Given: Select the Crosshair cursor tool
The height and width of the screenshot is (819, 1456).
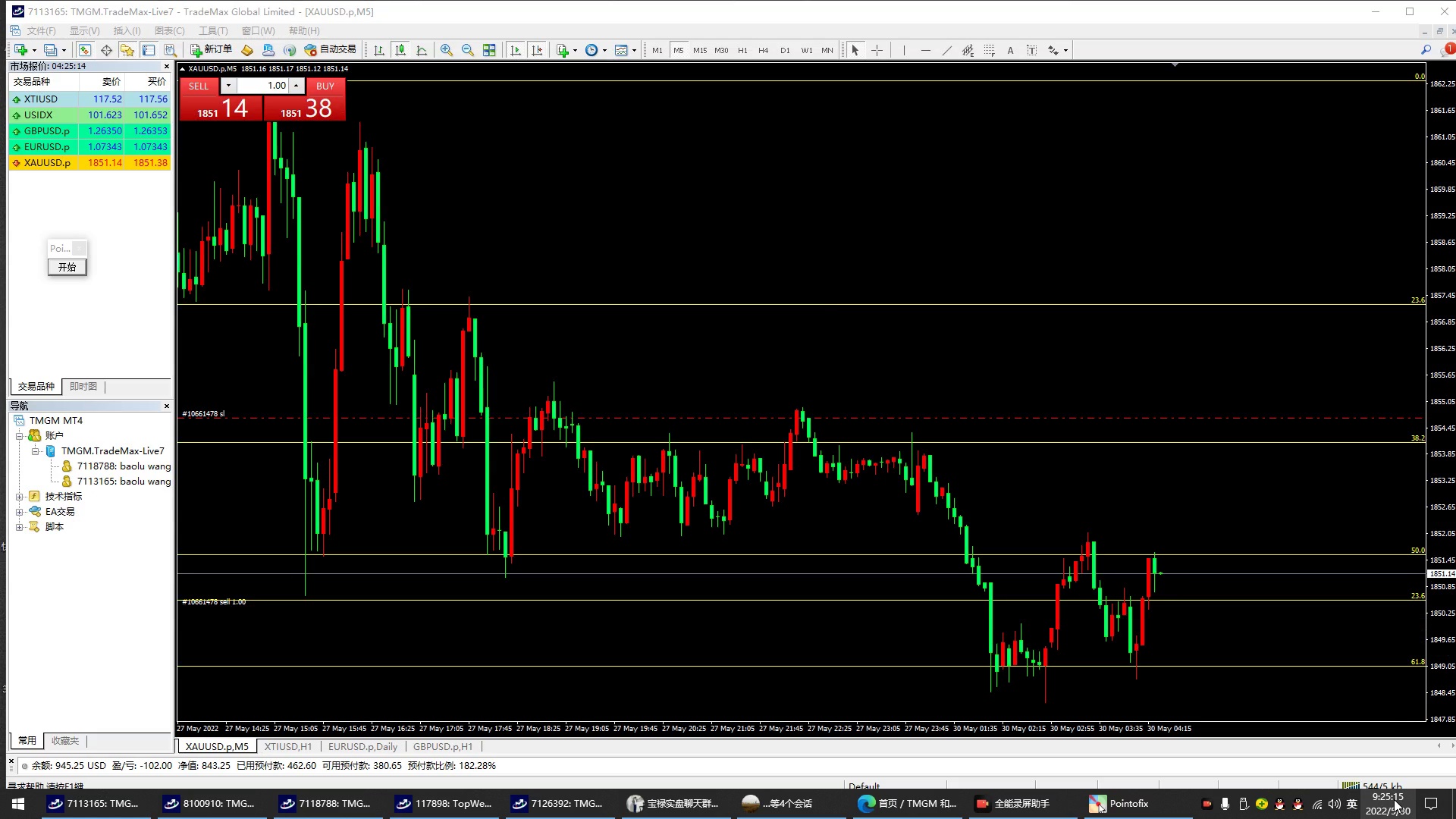Looking at the screenshot, I should pos(877,50).
